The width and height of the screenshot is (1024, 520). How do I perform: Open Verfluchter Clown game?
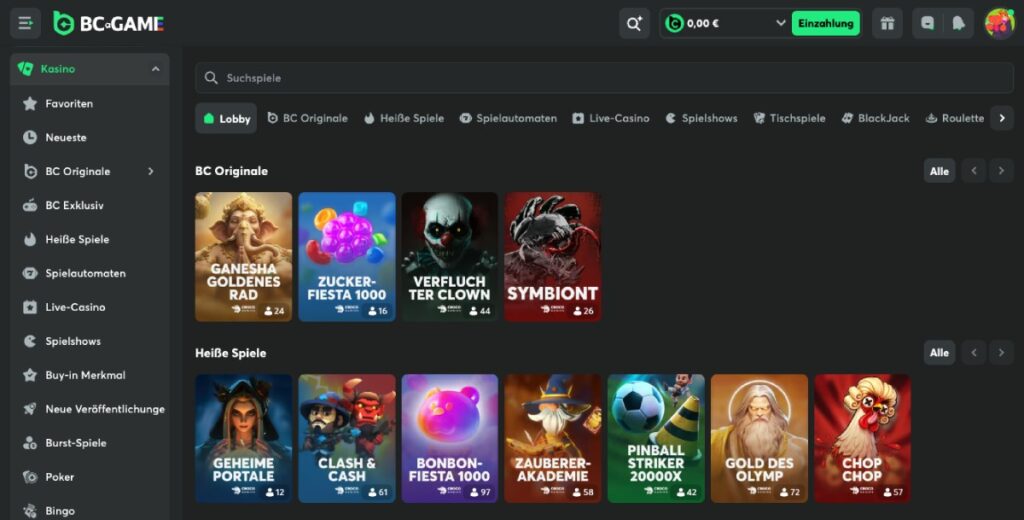[449, 257]
